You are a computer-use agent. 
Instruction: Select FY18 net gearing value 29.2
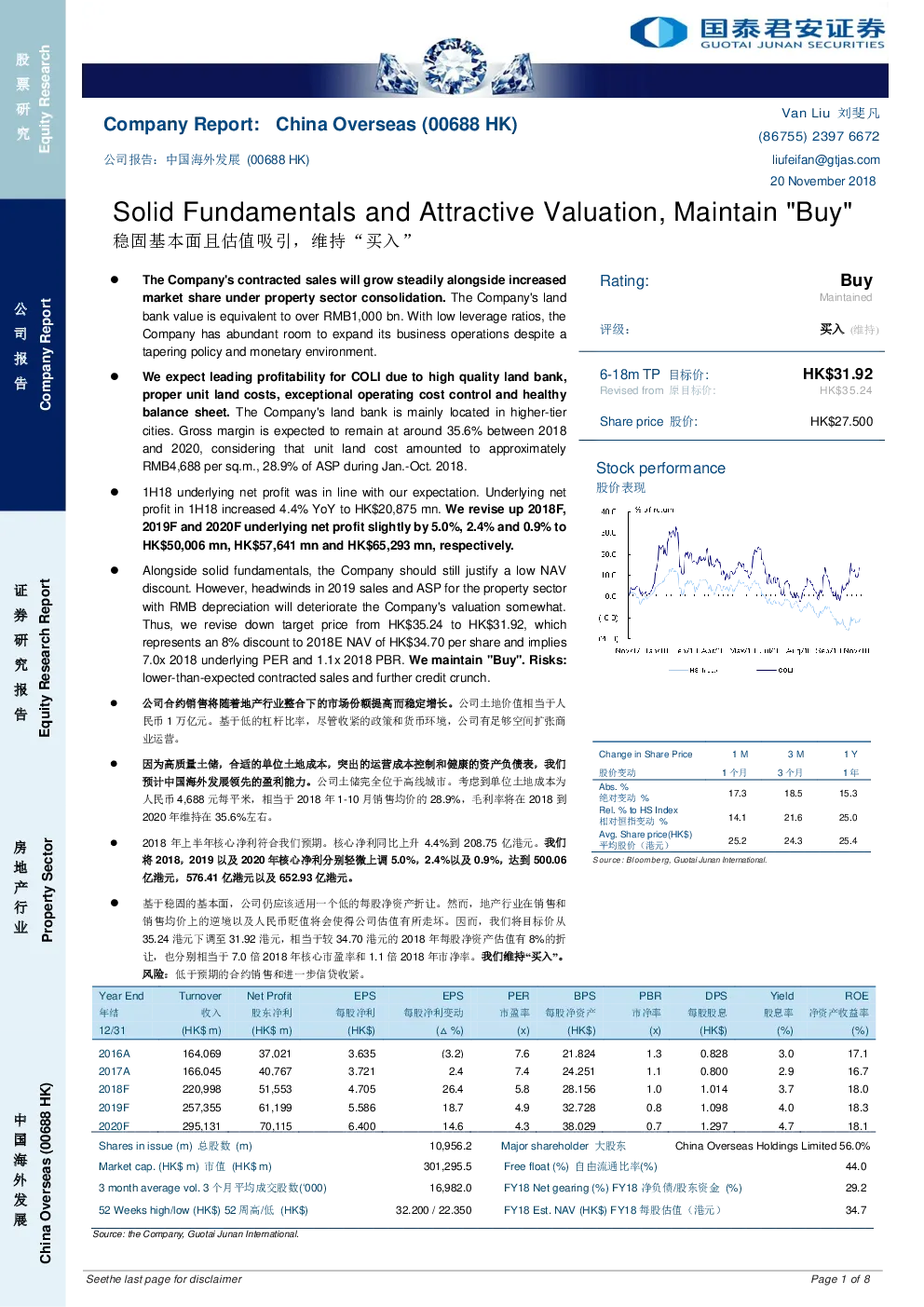tap(856, 1188)
